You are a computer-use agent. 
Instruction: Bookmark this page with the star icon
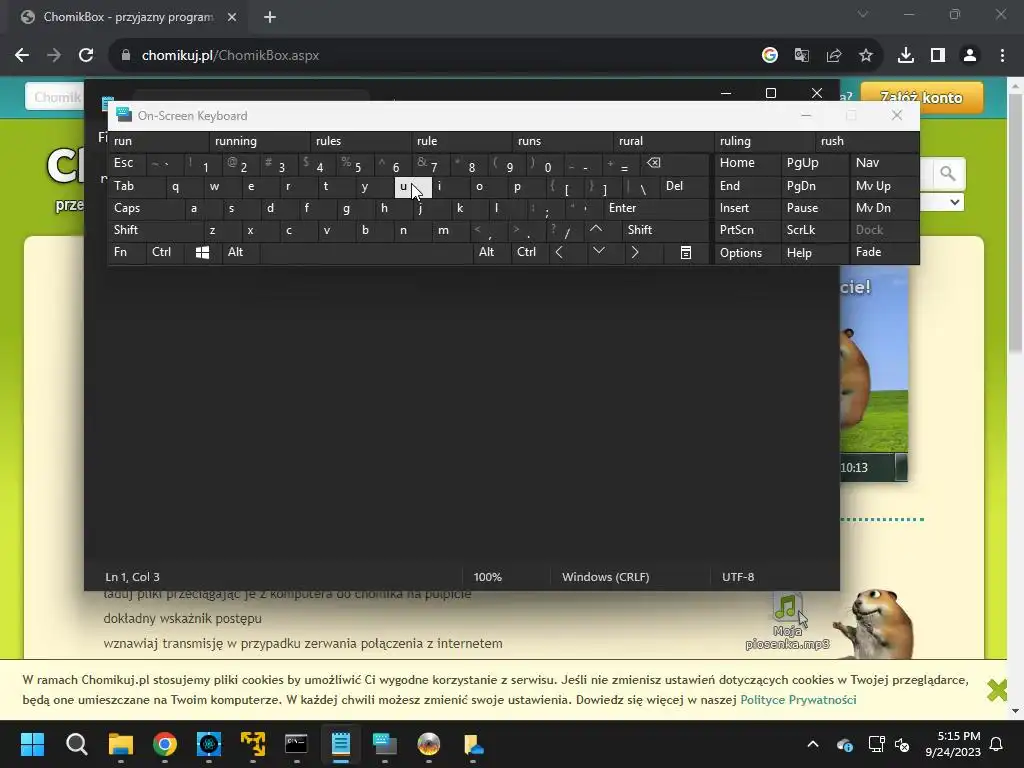point(866,56)
